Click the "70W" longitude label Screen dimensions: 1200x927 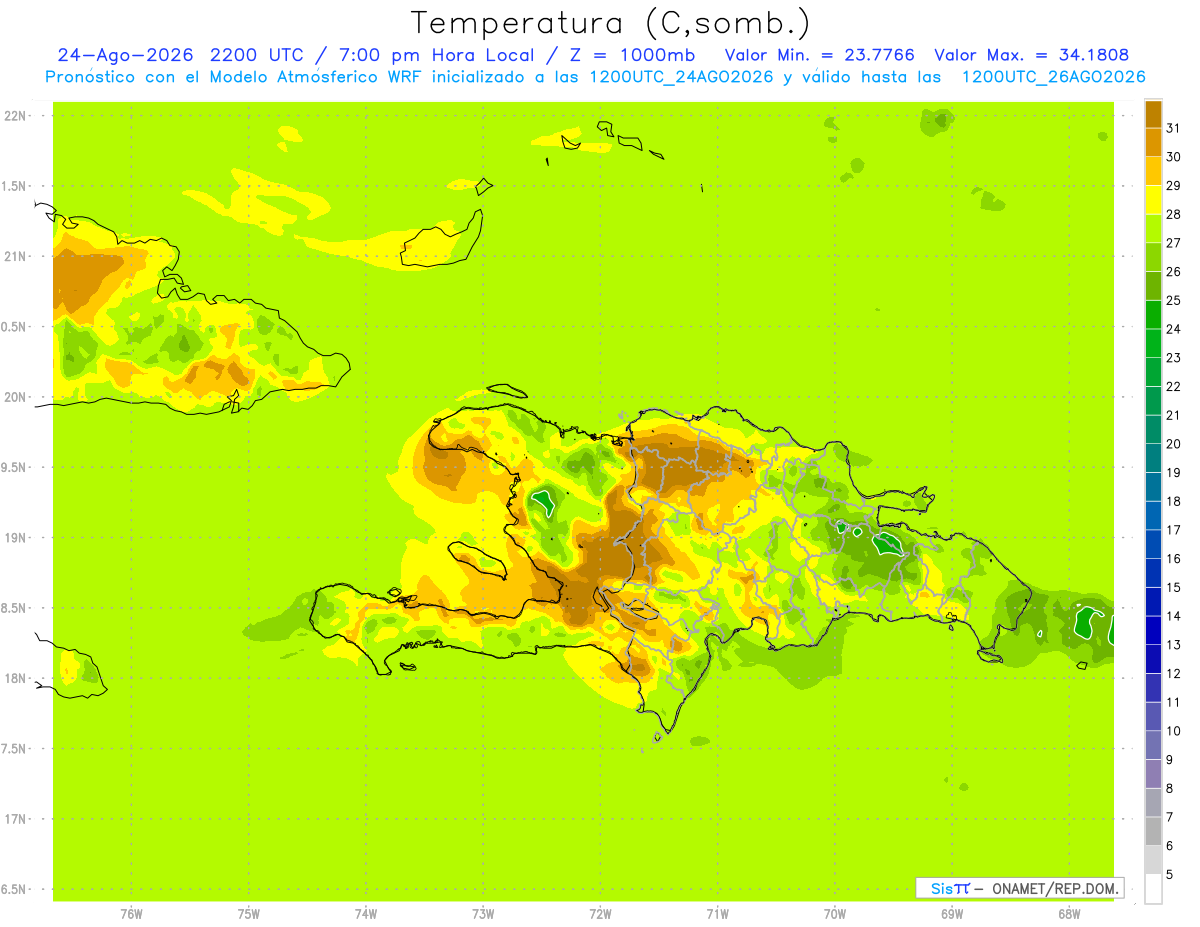pyautogui.click(x=835, y=913)
